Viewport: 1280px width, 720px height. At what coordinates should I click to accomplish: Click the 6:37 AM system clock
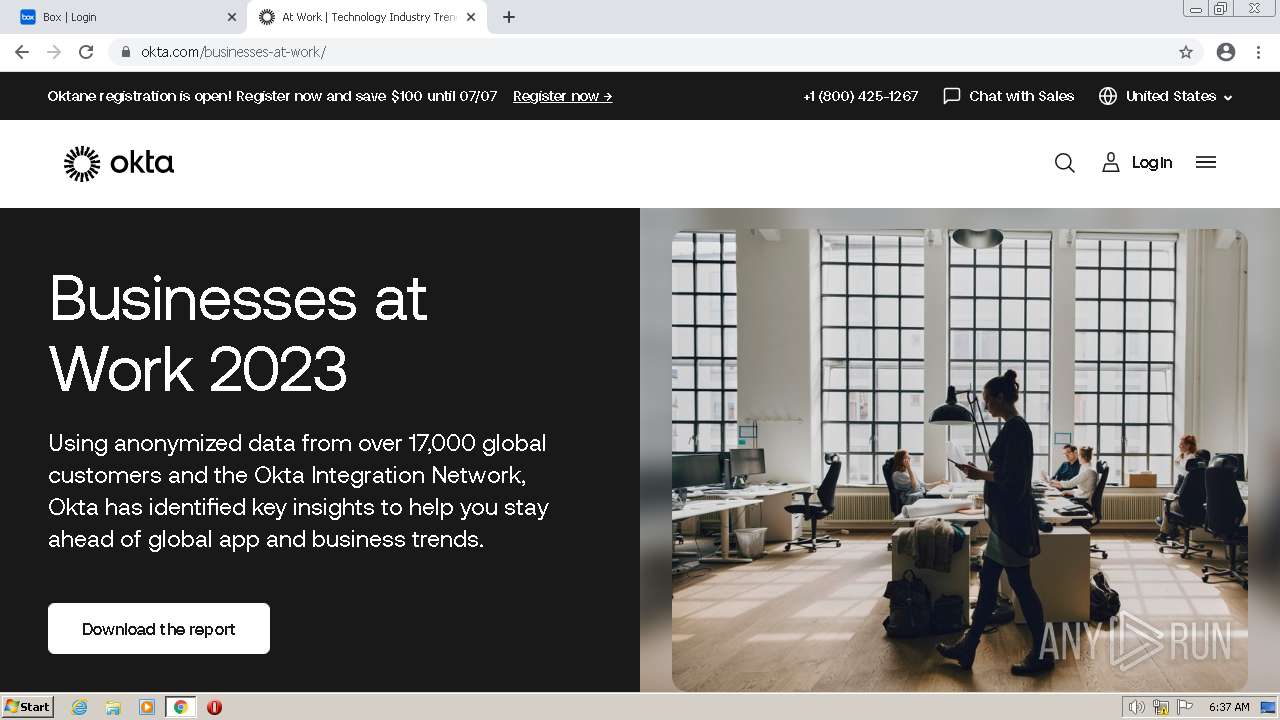pyautogui.click(x=1229, y=707)
